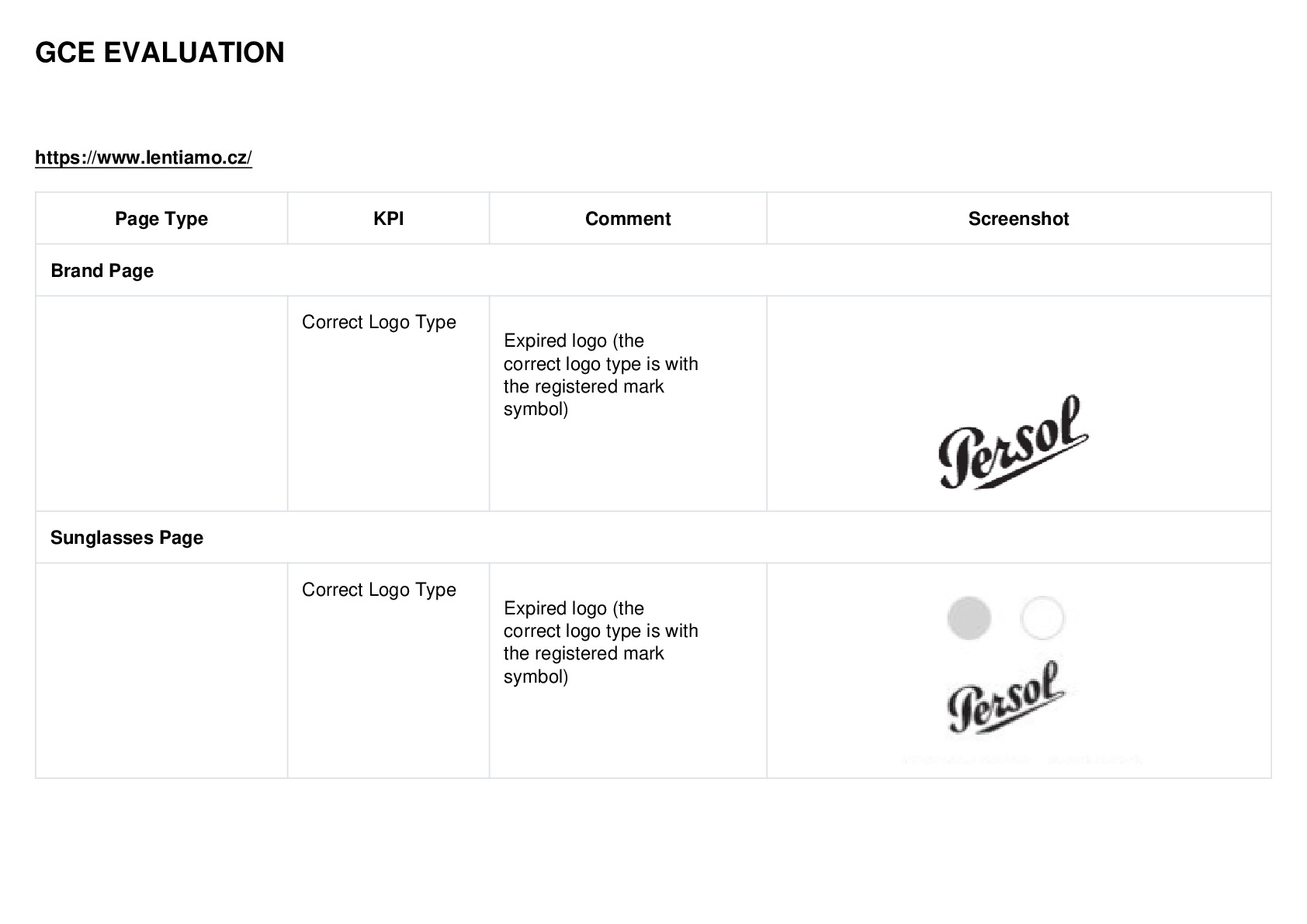The height and width of the screenshot is (924, 1307).
Task: Click the Expired logo comment in Sunglasses Page row
Action: coord(601,642)
